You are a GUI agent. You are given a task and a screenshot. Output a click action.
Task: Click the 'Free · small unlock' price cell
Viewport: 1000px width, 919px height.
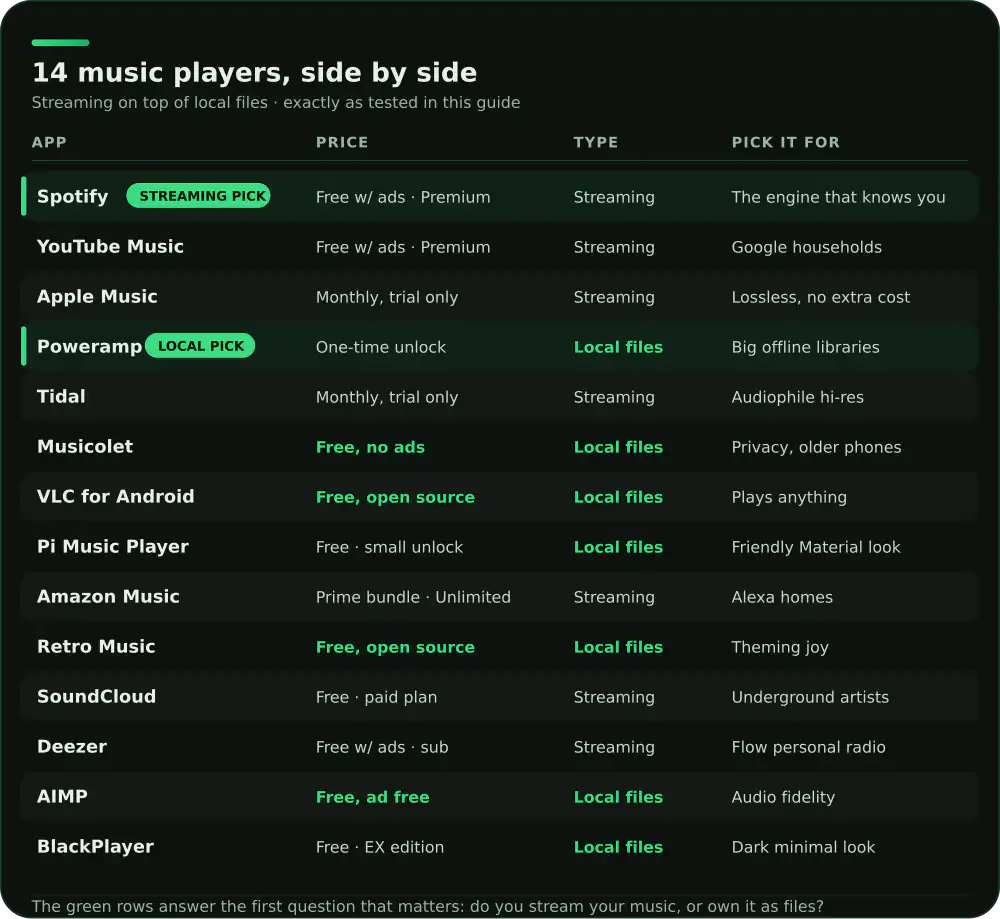[x=390, y=547]
